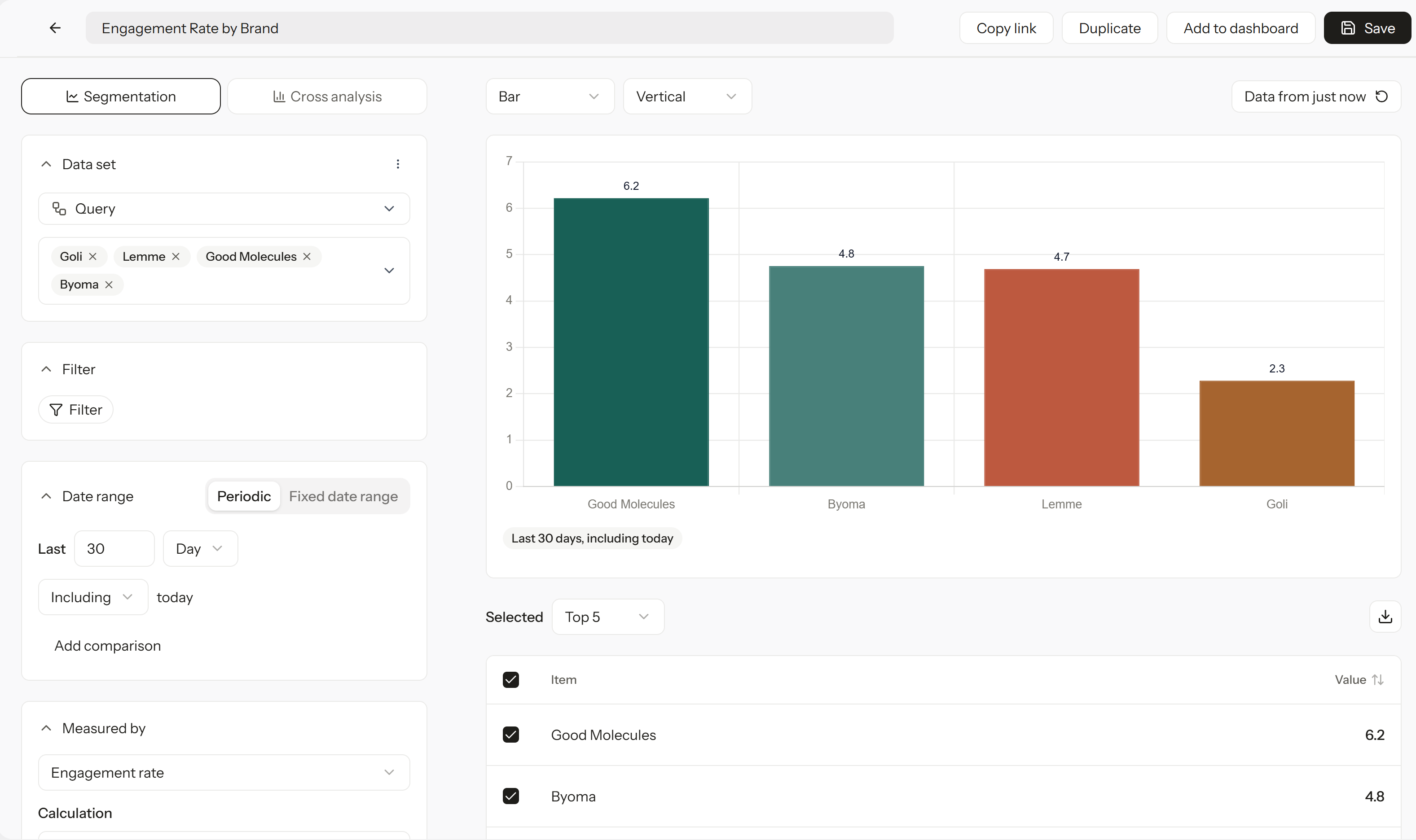Sort table by the Value column arrows
This screenshot has height=840, width=1416.
[x=1378, y=680]
